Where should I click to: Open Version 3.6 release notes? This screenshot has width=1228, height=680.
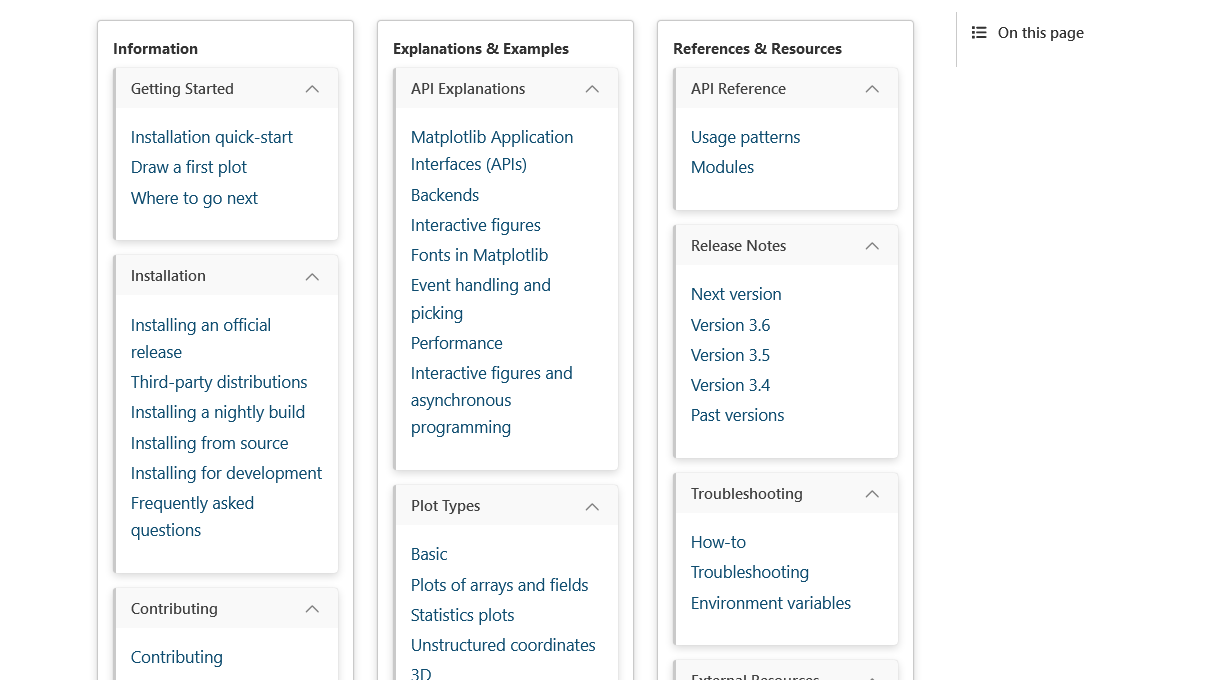(x=731, y=325)
